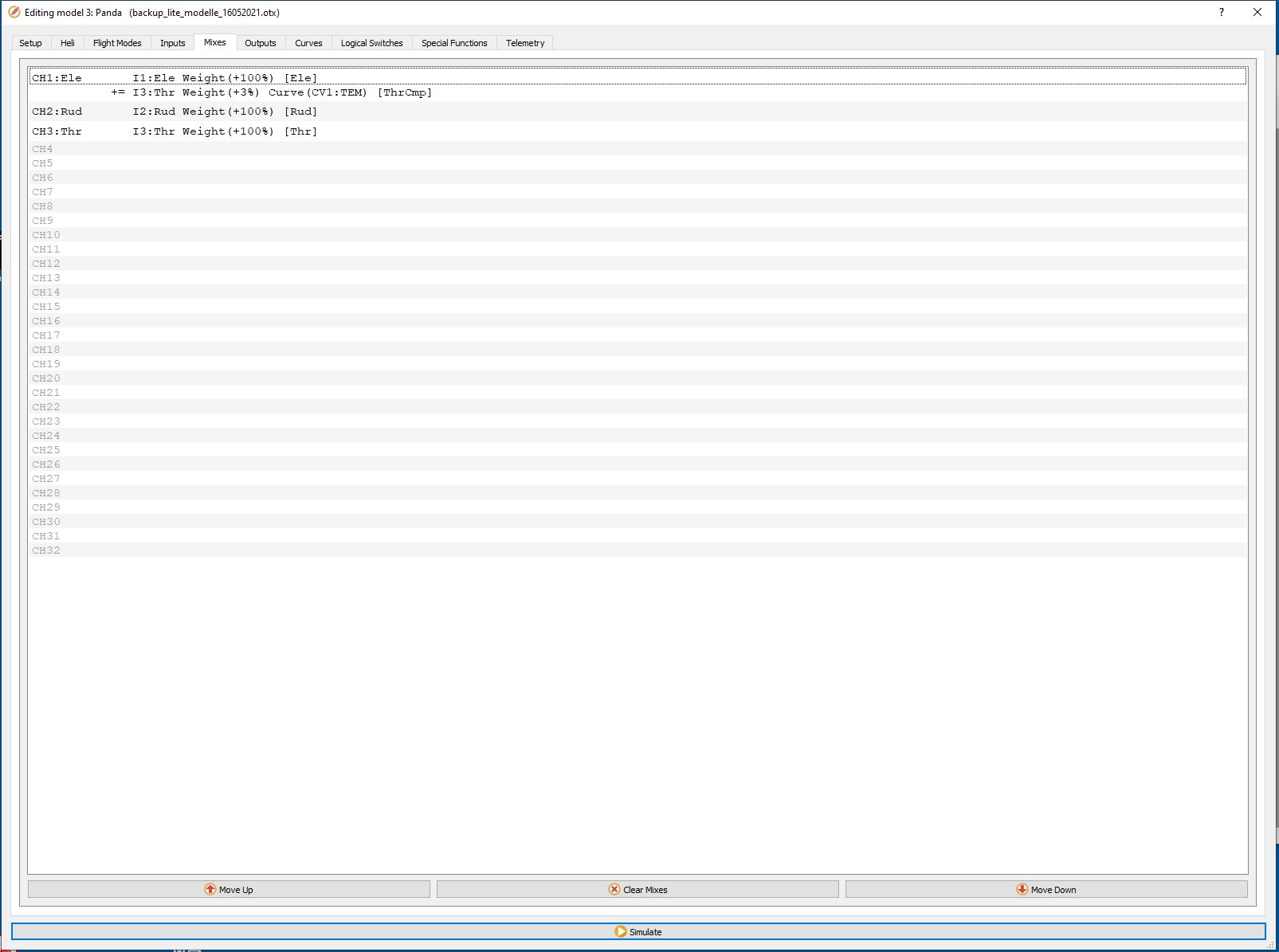Click the Move Down button
The width and height of the screenshot is (1279, 952).
tap(1046, 889)
